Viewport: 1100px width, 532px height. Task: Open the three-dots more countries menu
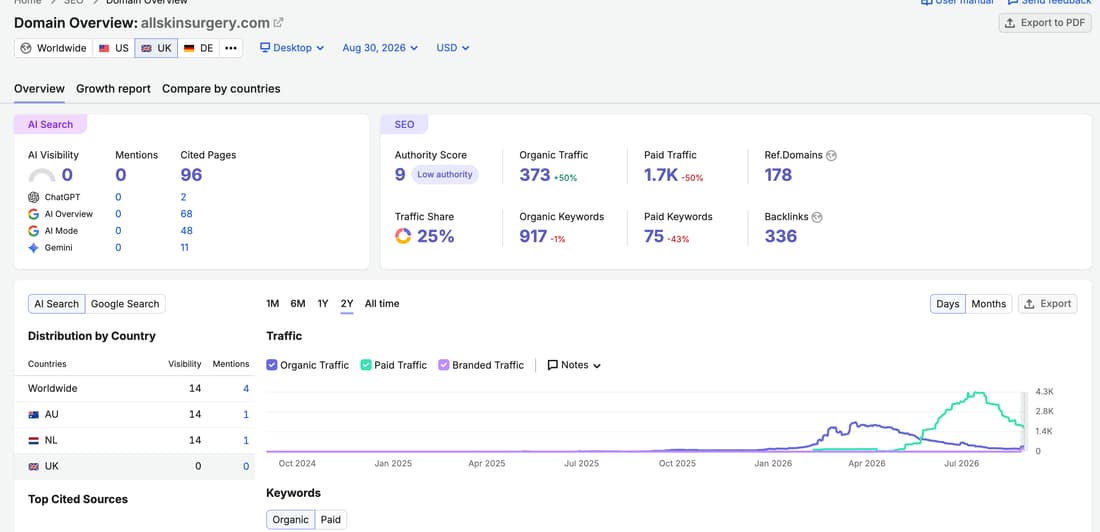[x=231, y=48]
